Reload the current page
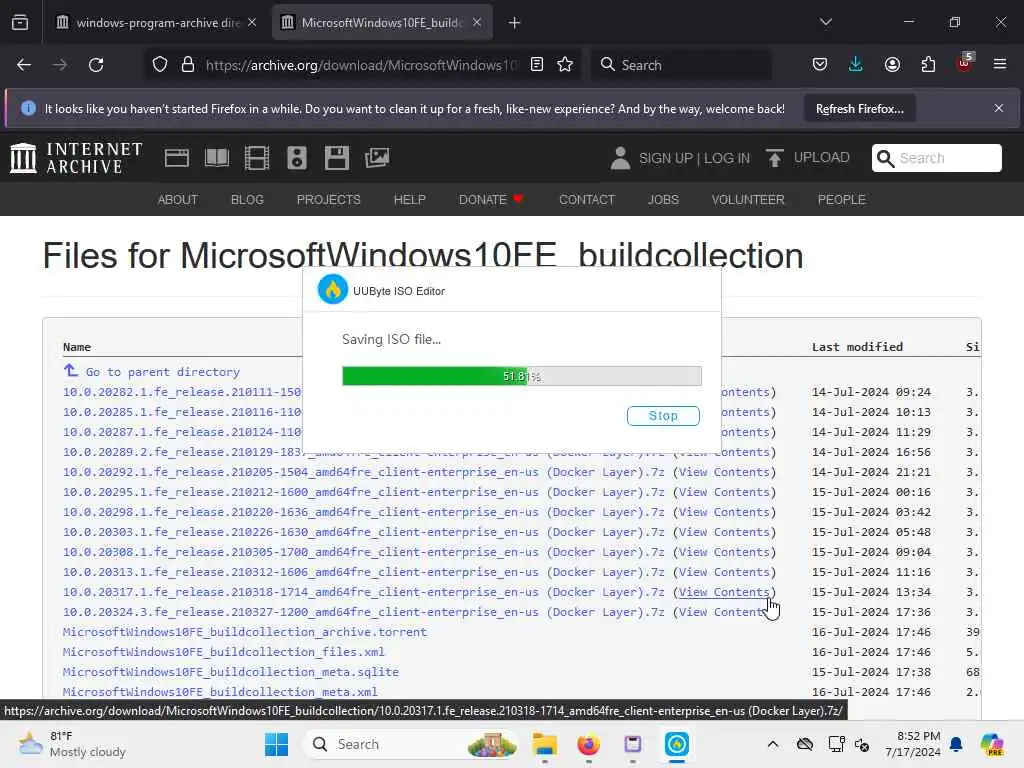 [x=96, y=65]
